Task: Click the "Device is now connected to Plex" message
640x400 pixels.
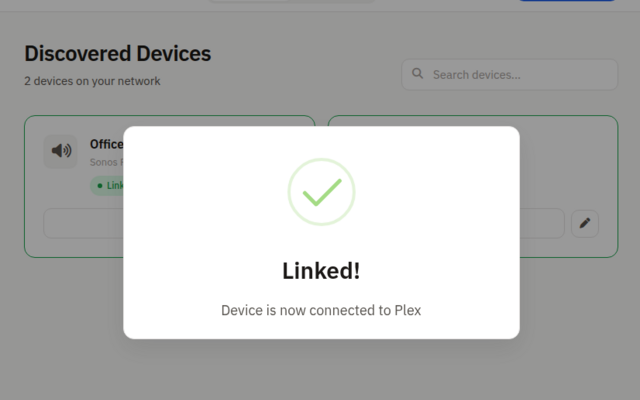Action: [321, 310]
